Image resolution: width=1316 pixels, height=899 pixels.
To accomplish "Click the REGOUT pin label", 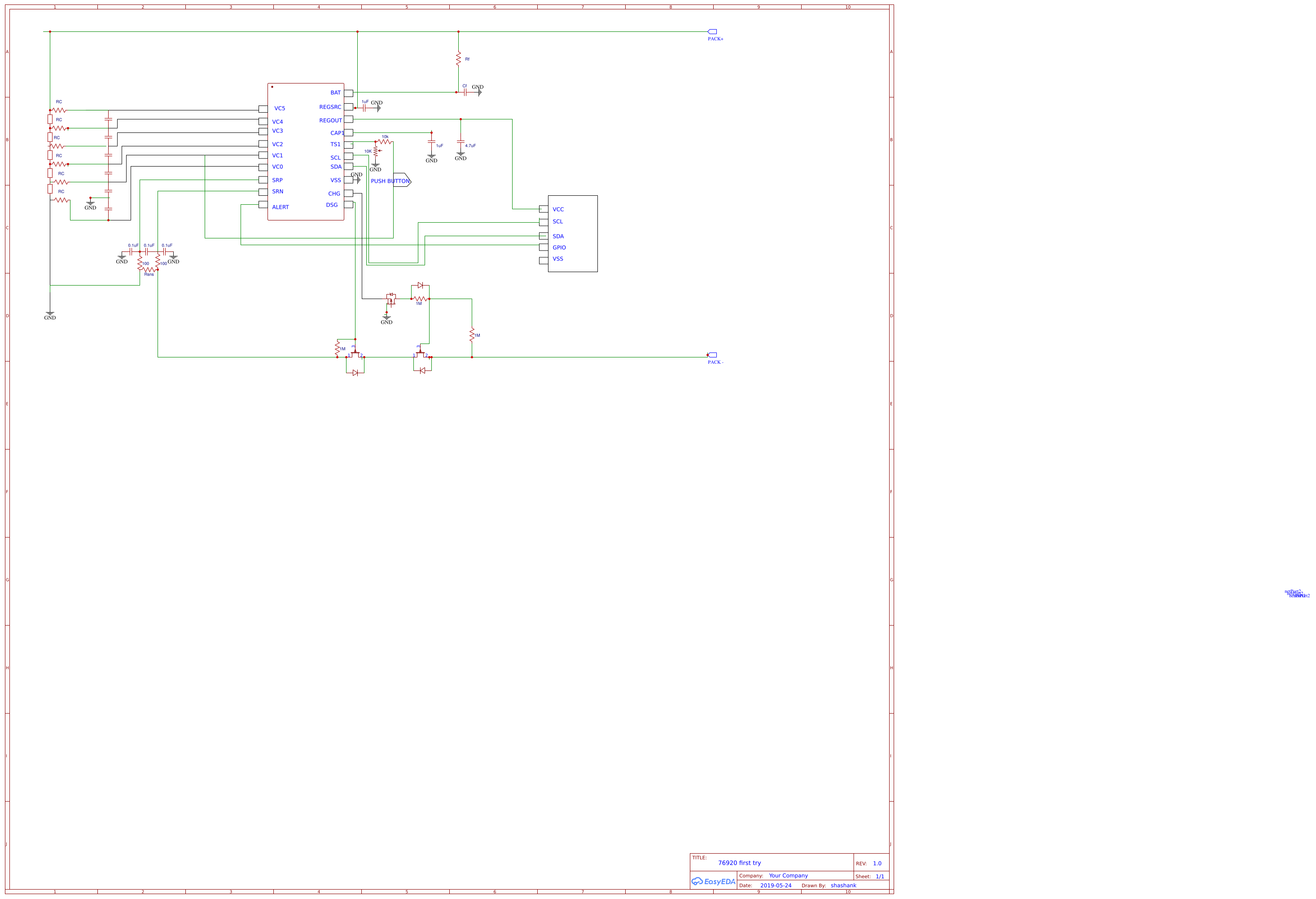I will tap(330, 121).
